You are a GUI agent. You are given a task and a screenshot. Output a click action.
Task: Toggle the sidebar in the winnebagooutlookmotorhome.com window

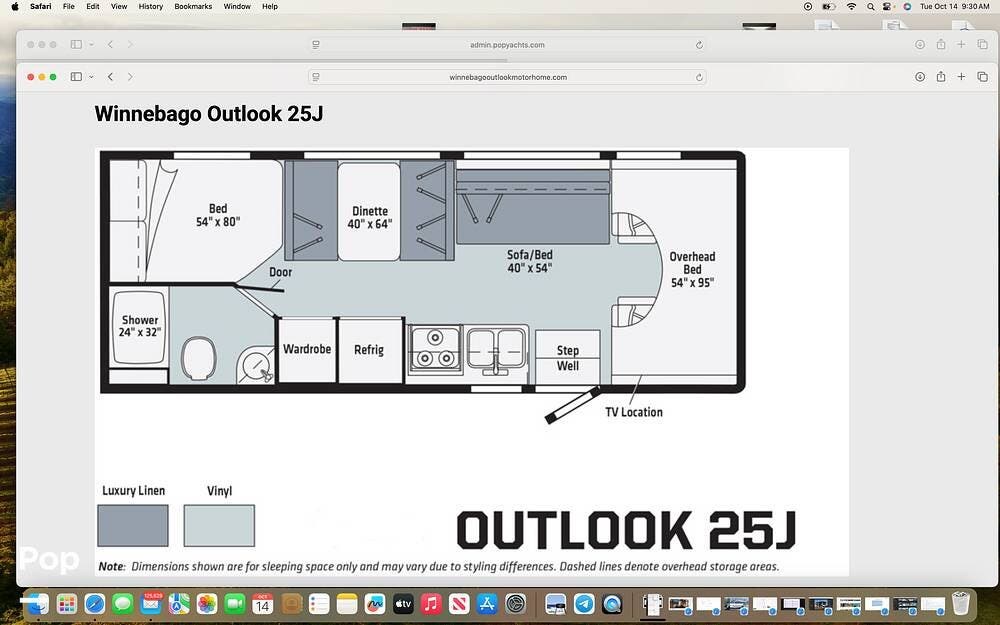pyautogui.click(x=76, y=77)
